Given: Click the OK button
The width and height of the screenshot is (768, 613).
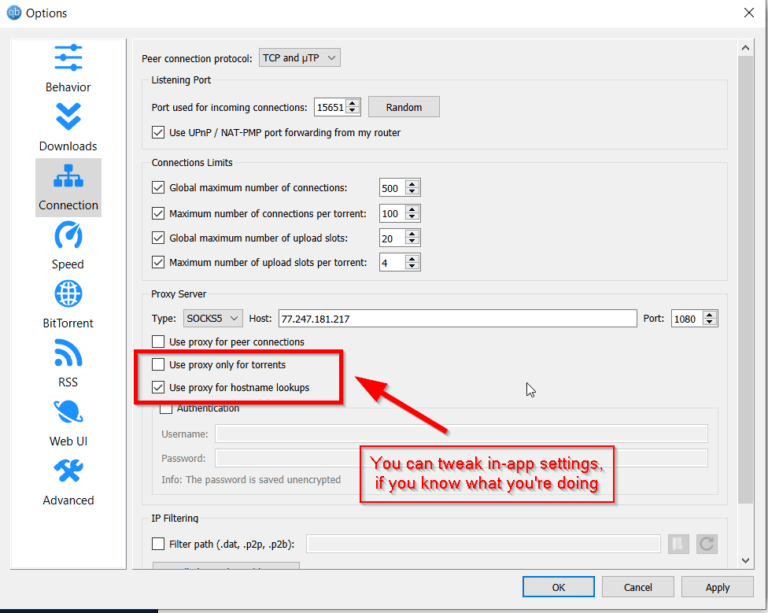Looking at the screenshot, I should (558, 587).
